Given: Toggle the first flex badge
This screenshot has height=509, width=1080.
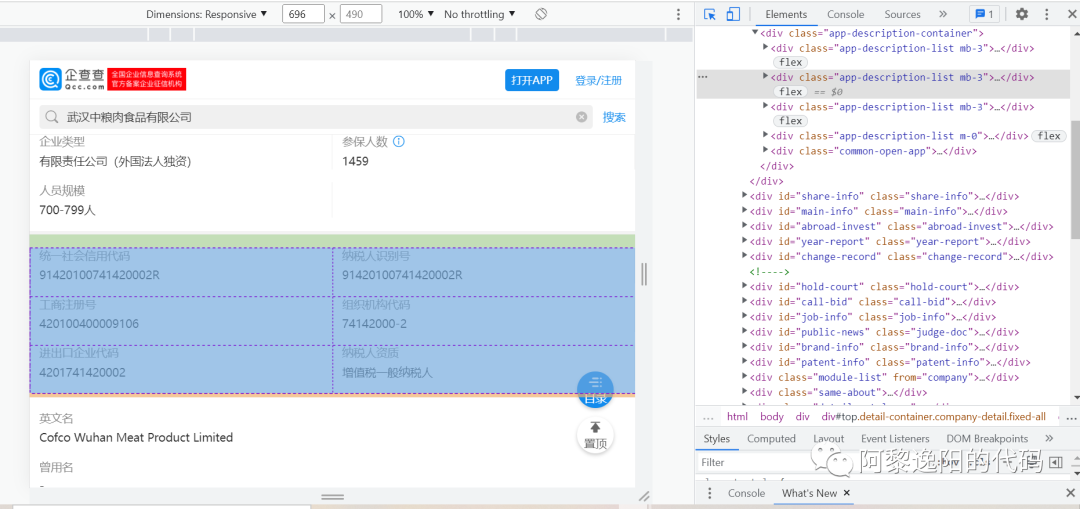Looking at the screenshot, I should click(791, 62).
